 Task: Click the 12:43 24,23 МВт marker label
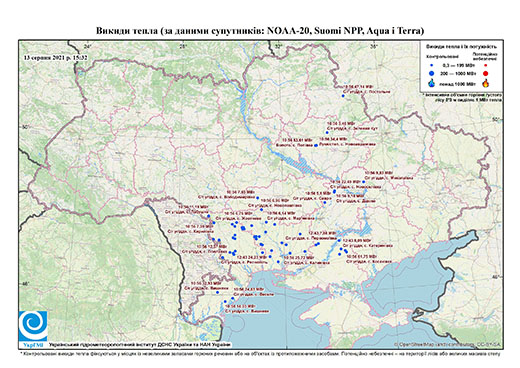[252, 257]
